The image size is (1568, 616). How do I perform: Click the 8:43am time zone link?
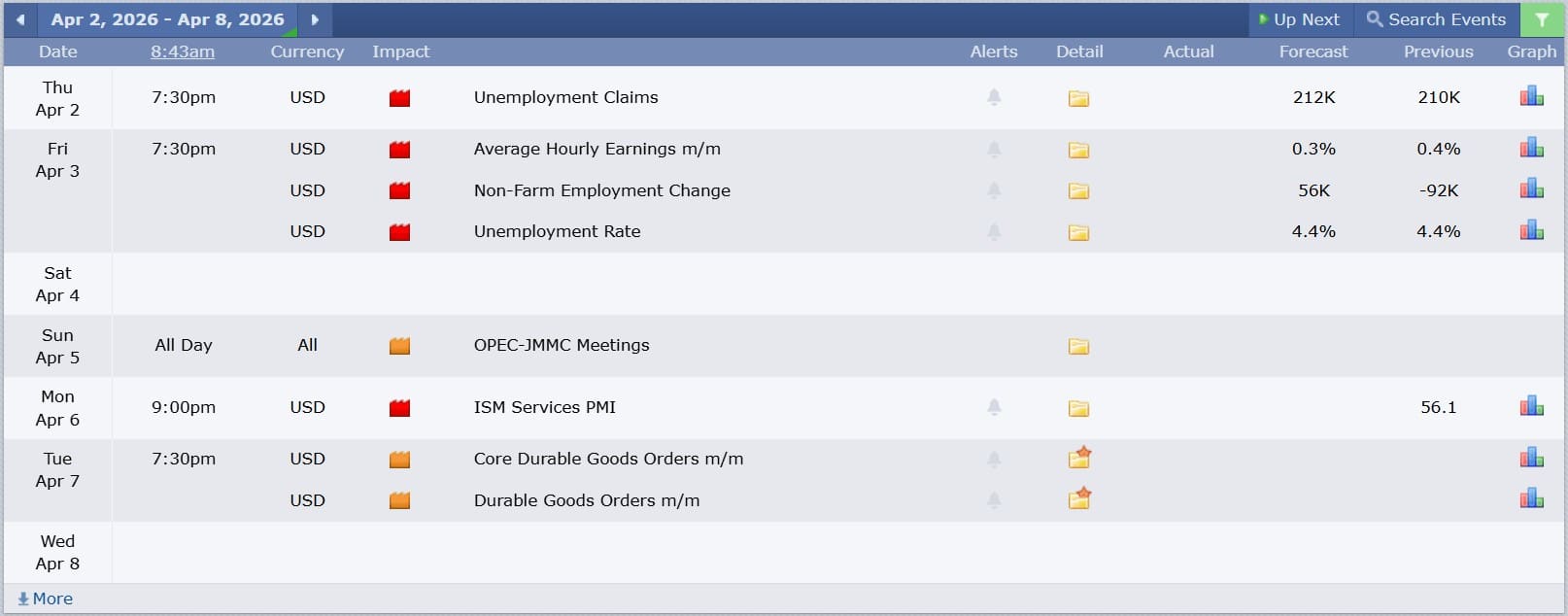click(x=183, y=51)
